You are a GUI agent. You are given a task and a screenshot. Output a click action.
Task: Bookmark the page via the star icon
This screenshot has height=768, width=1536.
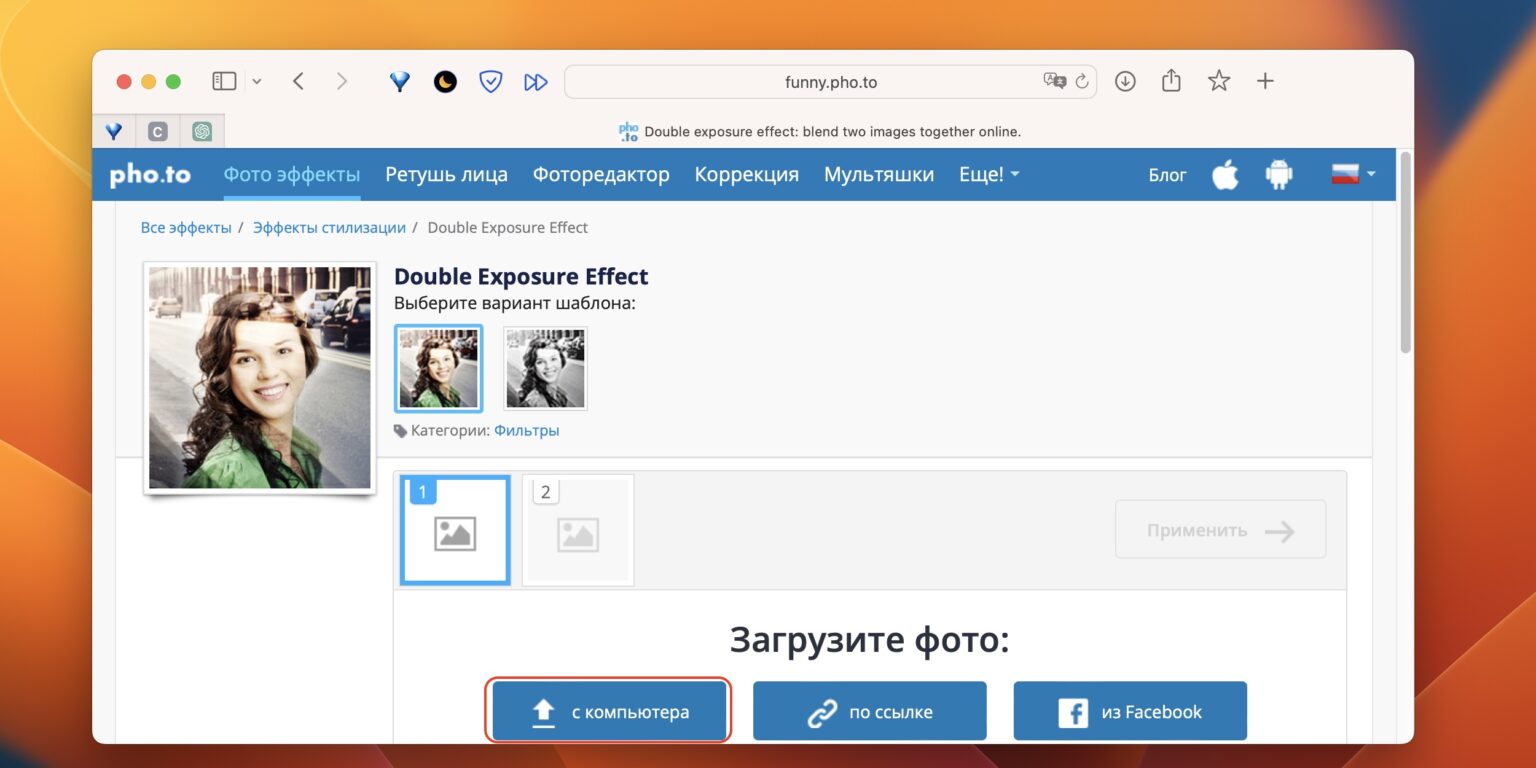pyautogui.click(x=1218, y=81)
